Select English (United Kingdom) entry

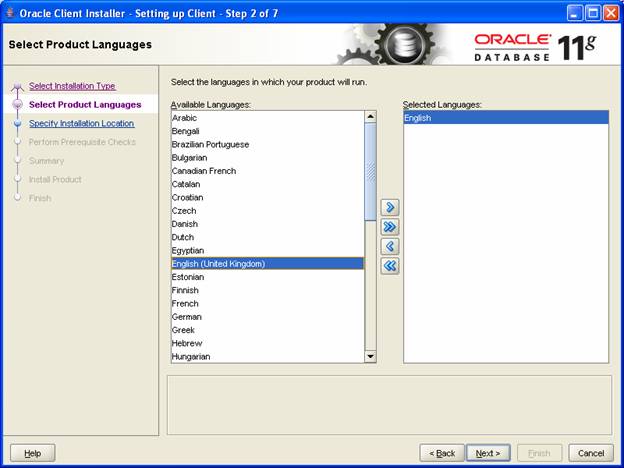click(267, 263)
